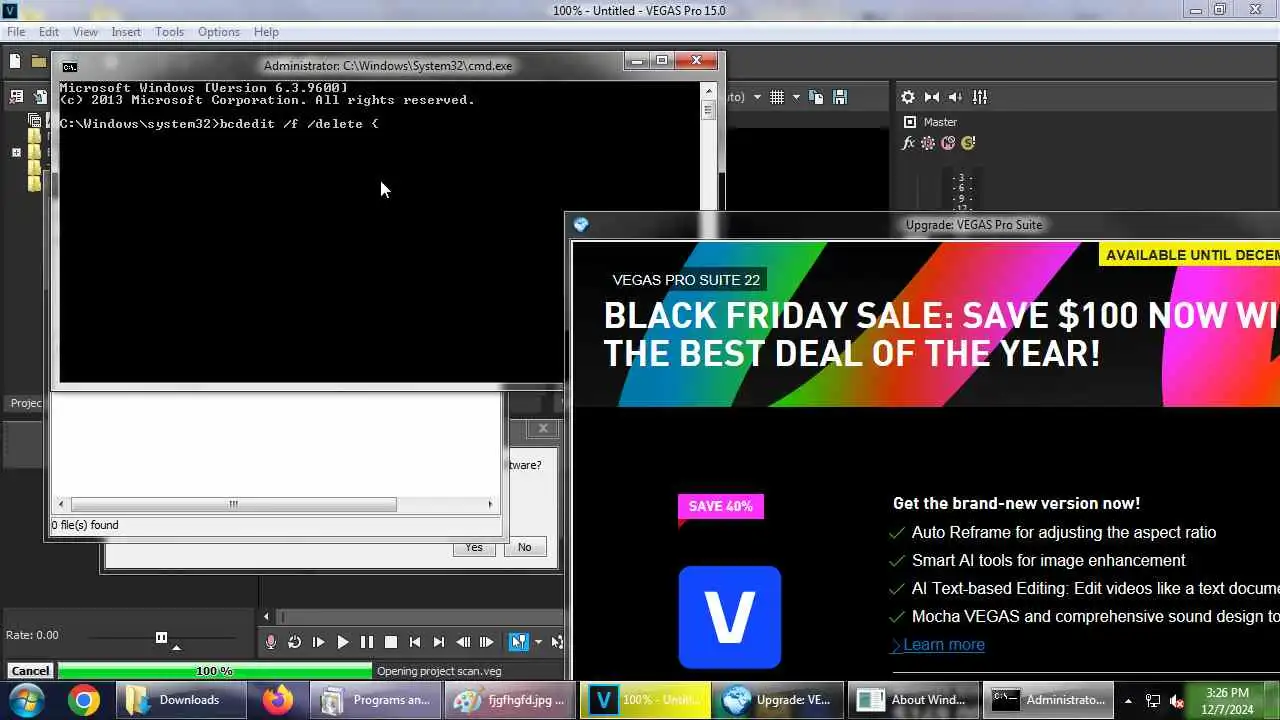The width and height of the screenshot is (1280, 720).
Task: Select the Normal Edit tool
Action: 518,642
